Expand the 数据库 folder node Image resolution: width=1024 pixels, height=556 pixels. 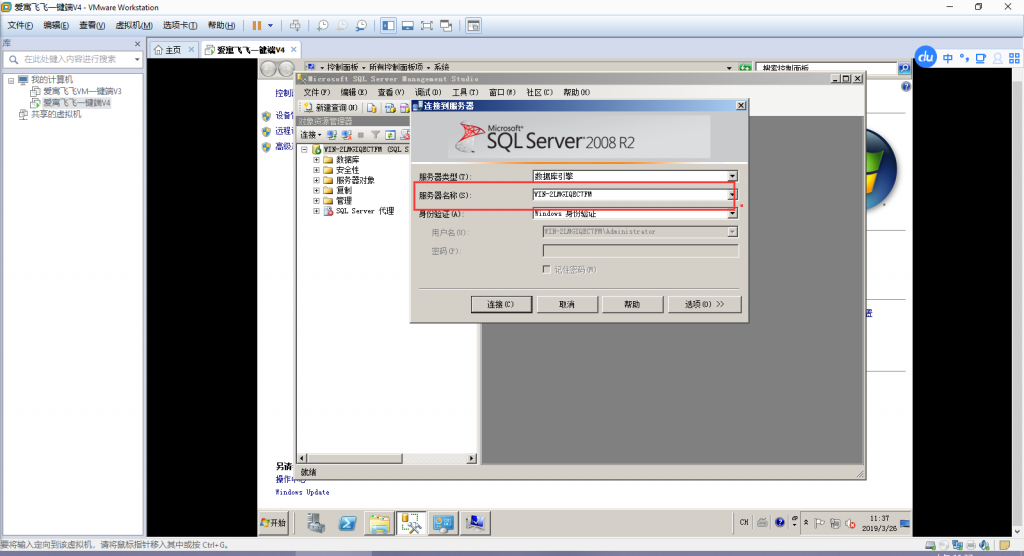coord(316,159)
